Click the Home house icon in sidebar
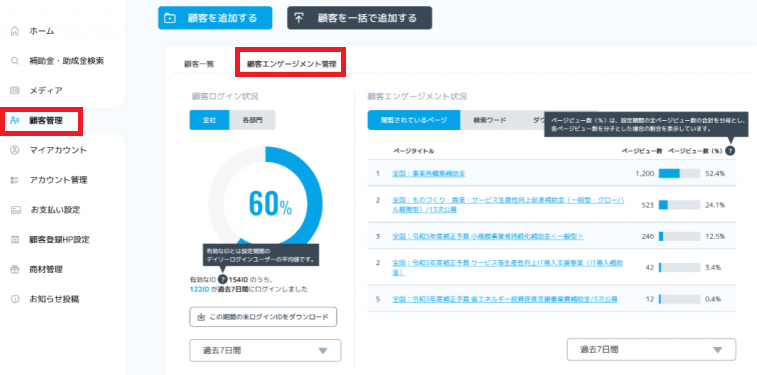This screenshot has width=757, height=375. tap(14, 31)
